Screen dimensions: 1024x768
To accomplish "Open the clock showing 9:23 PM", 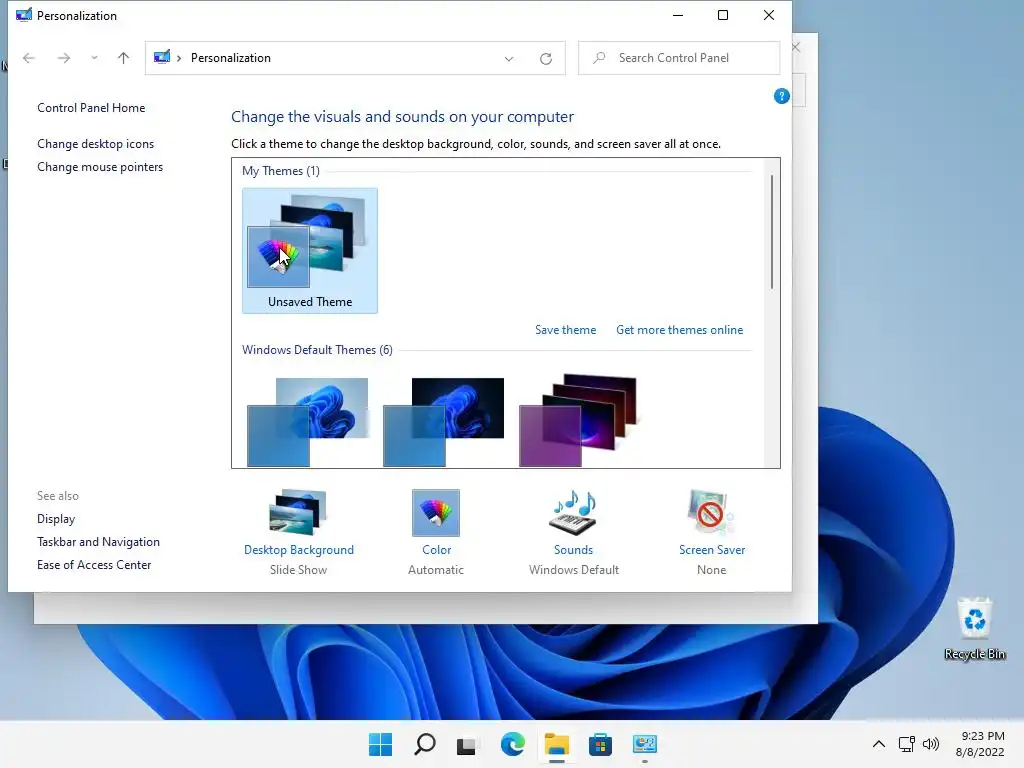I will pyautogui.click(x=980, y=744).
